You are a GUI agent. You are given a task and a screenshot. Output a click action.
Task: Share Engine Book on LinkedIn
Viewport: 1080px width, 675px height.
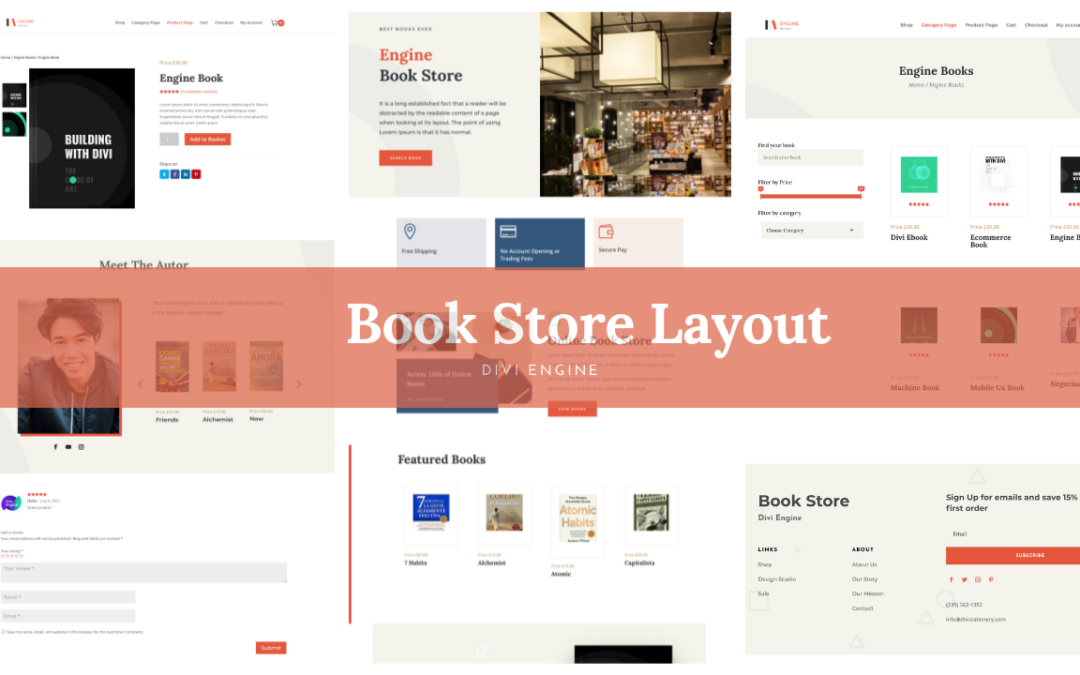185,174
